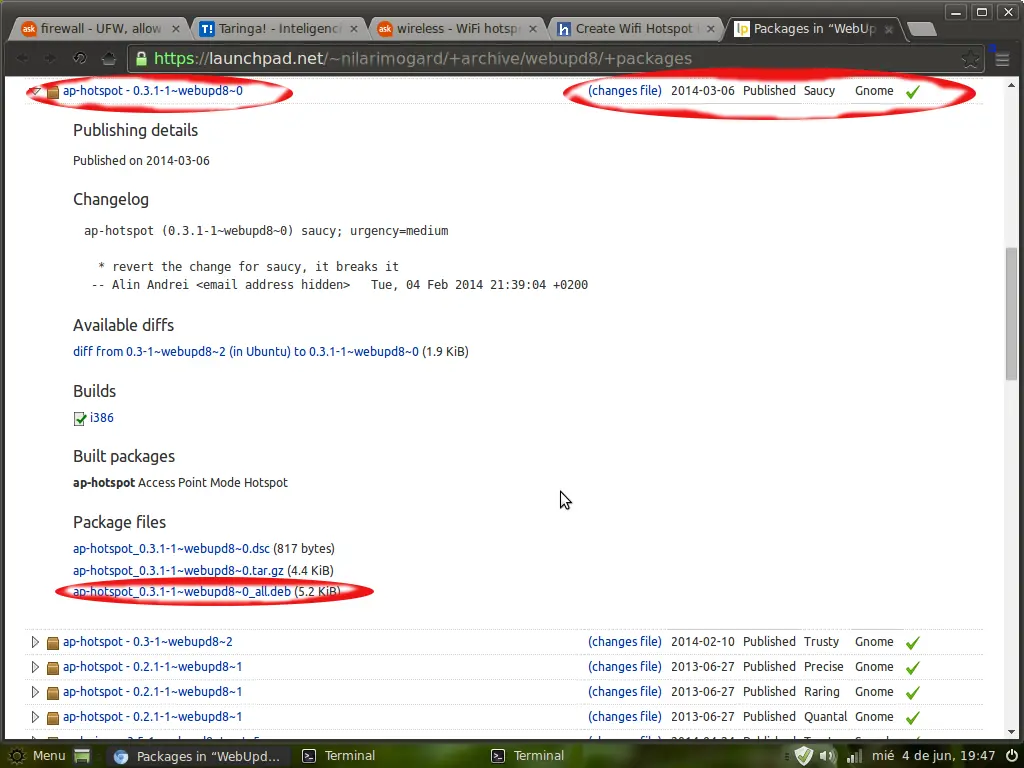Open the ap-hotspot - 0.3.1-1~webupd8~0 link
The width and height of the screenshot is (1024, 768).
point(153,91)
